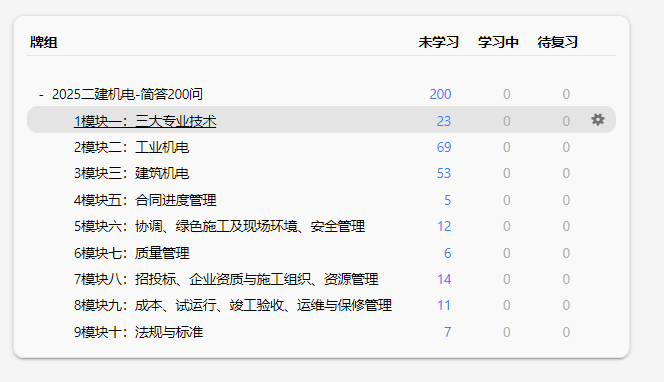The height and width of the screenshot is (382, 664).
Task: Open deck 7模块八 招投标、企业资质
Action: pyautogui.click(x=226, y=280)
